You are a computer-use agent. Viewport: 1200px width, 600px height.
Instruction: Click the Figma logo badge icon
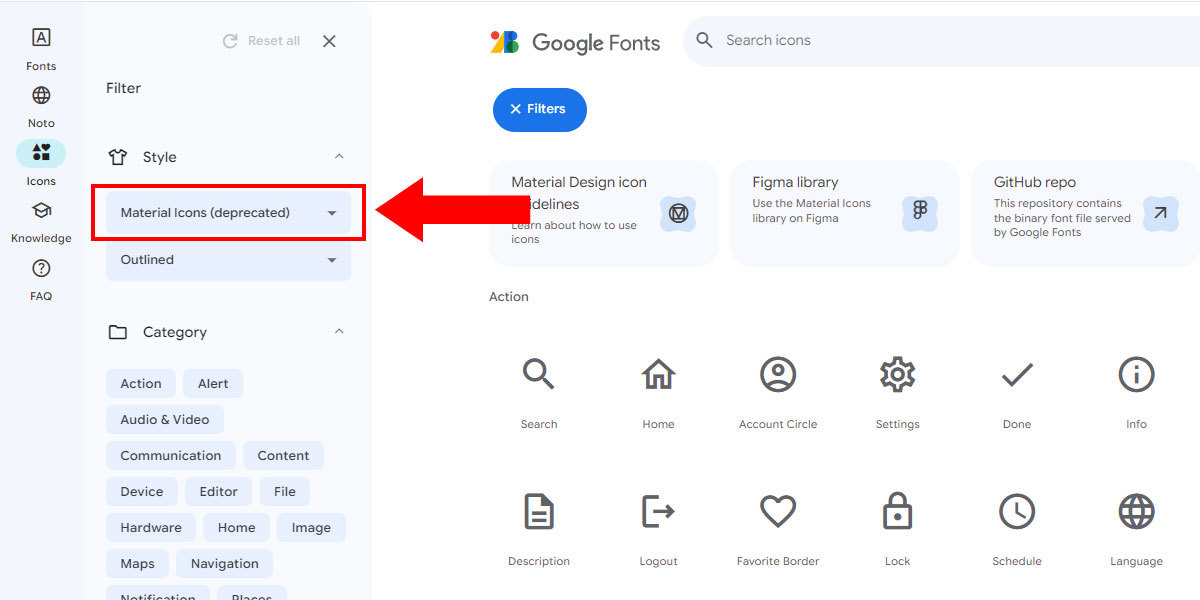point(920,213)
